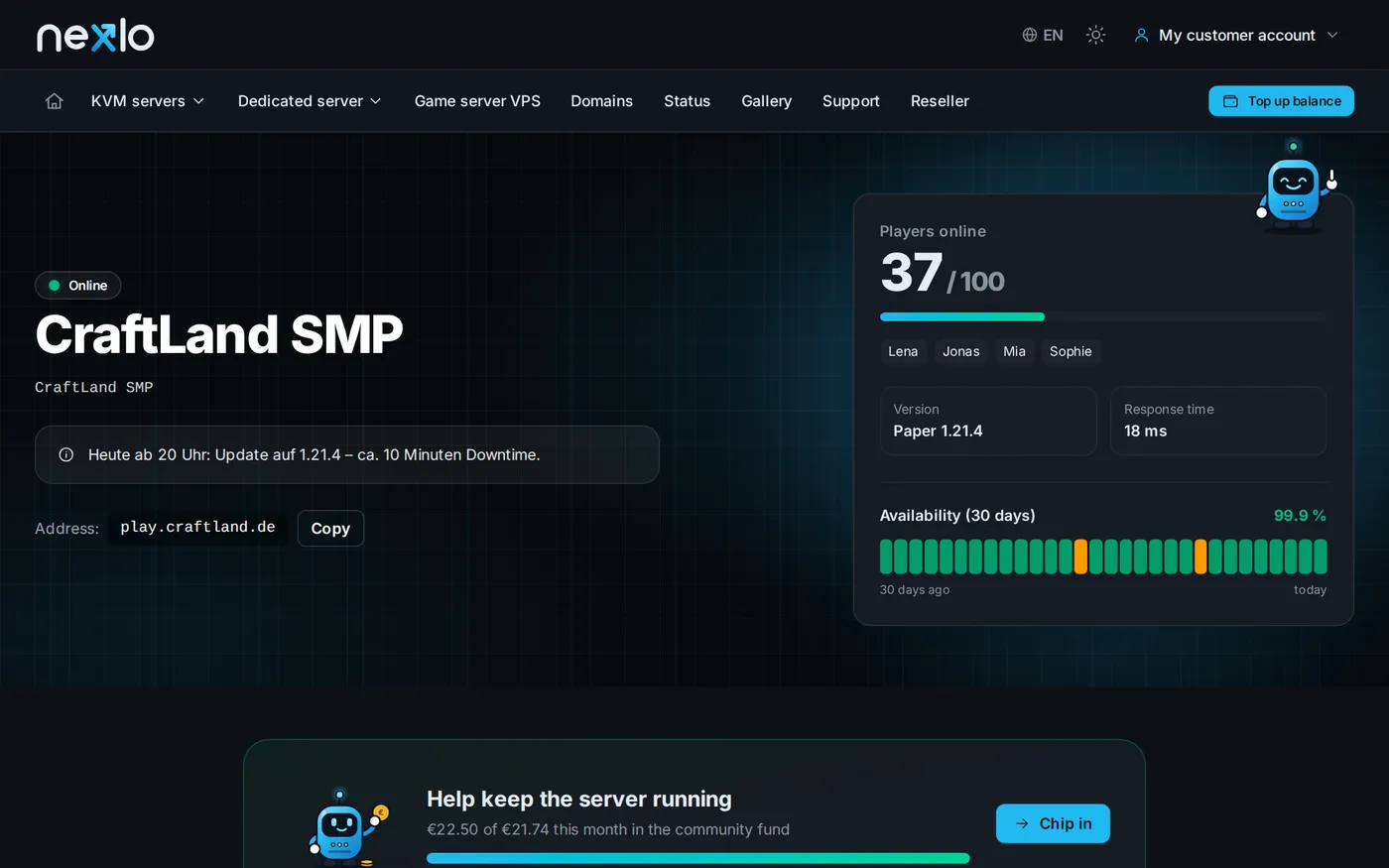Click the community fund progress bar
This screenshot has height=868, width=1389.
pos(698,858)
